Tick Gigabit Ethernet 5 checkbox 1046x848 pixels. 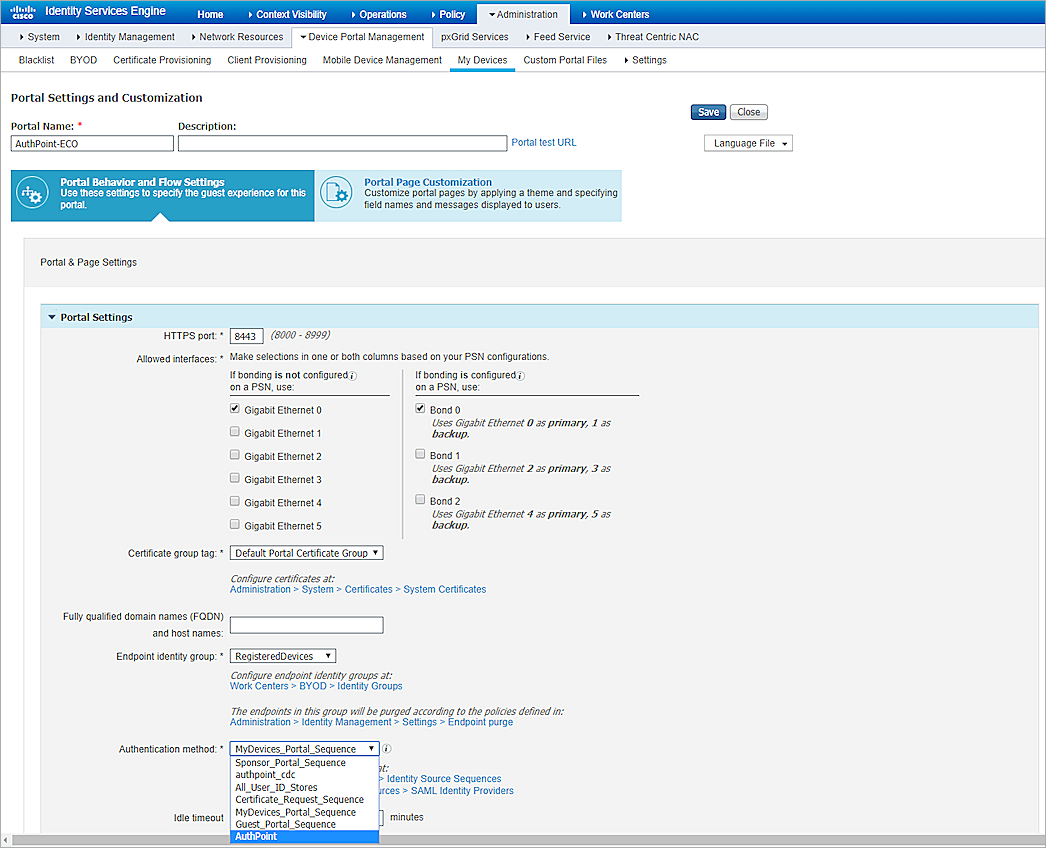235,524
